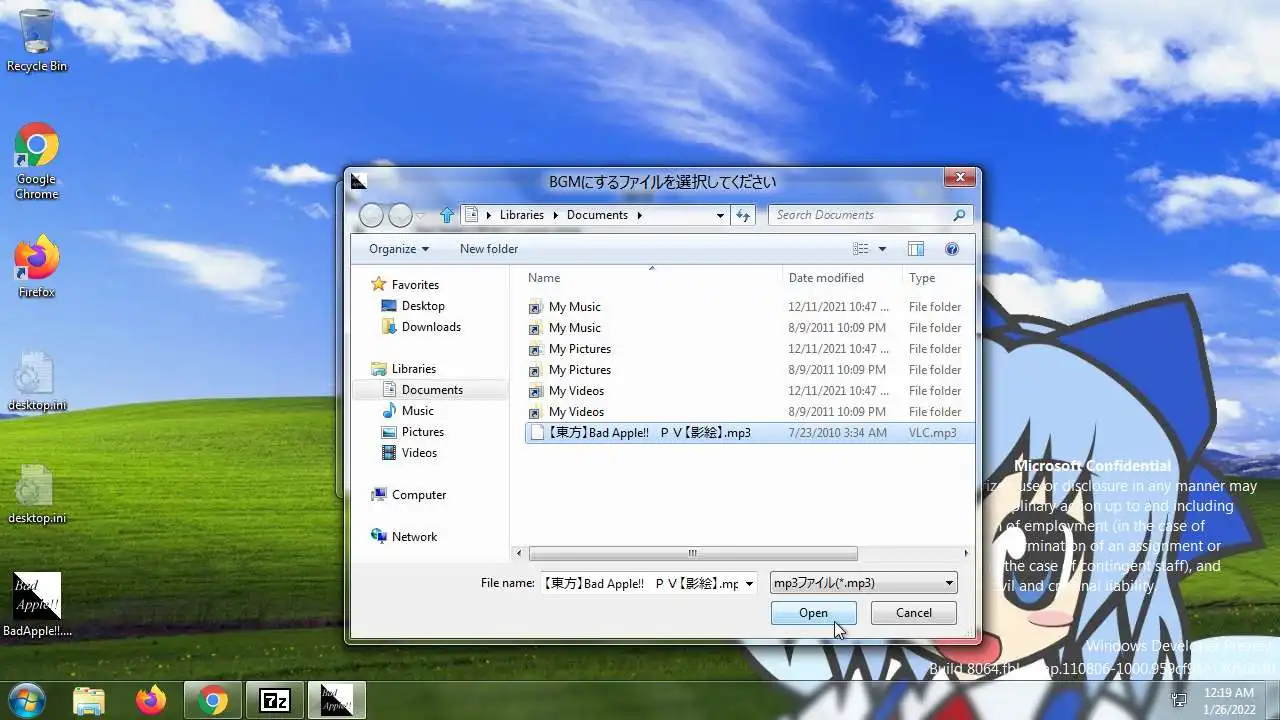Select the Google Chrome desktop shortcut
This screenshot has height=720, width=1280.
click(37, 162)
